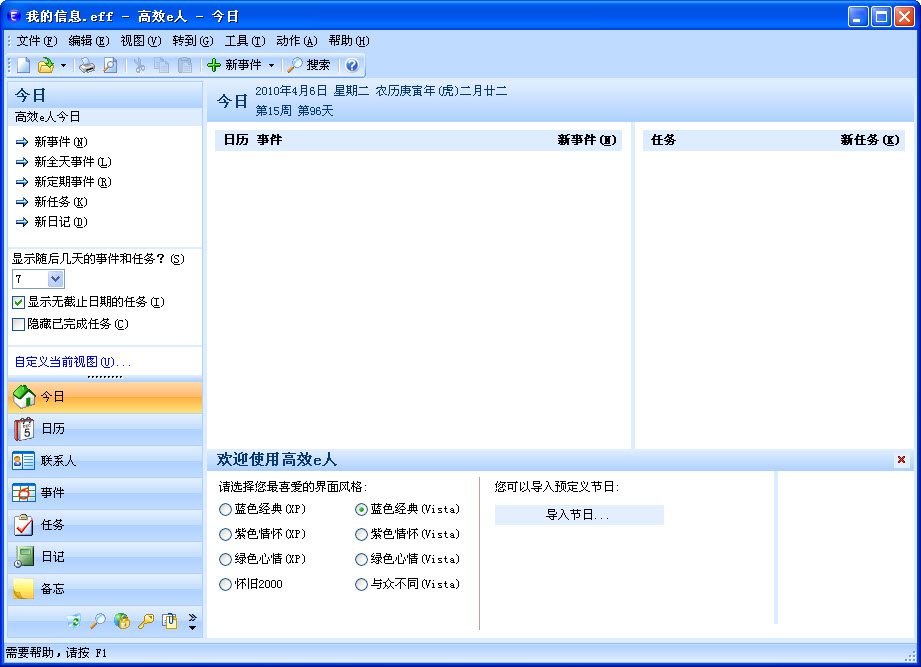Open 备忘 memo in navigation pane

click(x=105, y=589)
